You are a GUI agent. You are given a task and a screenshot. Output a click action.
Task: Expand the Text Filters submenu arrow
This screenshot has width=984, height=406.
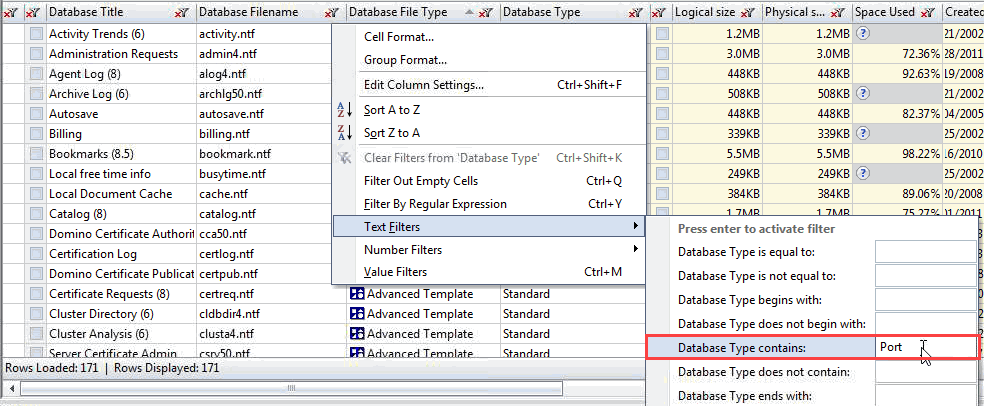(x=636, y=227)
